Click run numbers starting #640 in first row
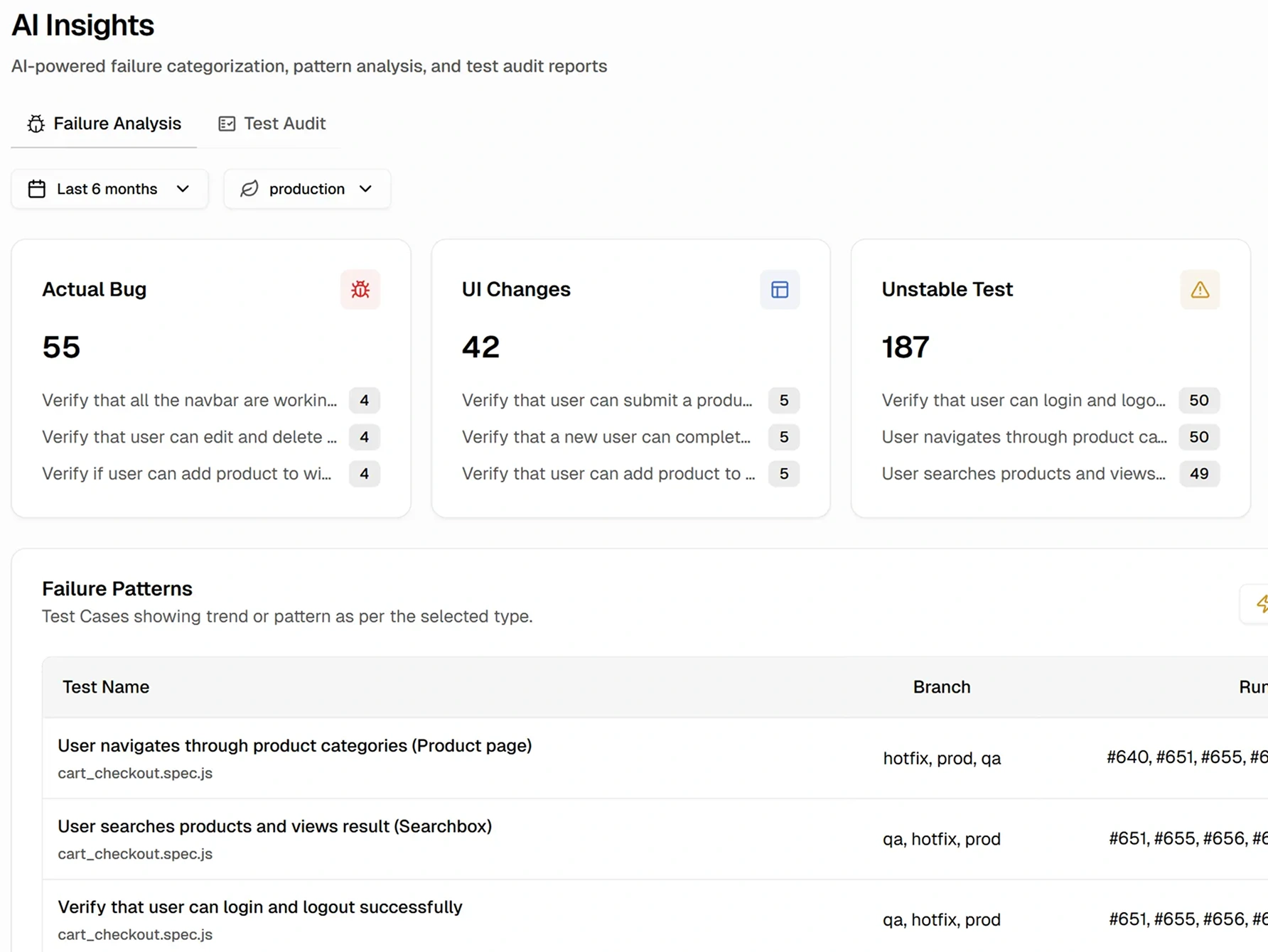 point(1186,757)
